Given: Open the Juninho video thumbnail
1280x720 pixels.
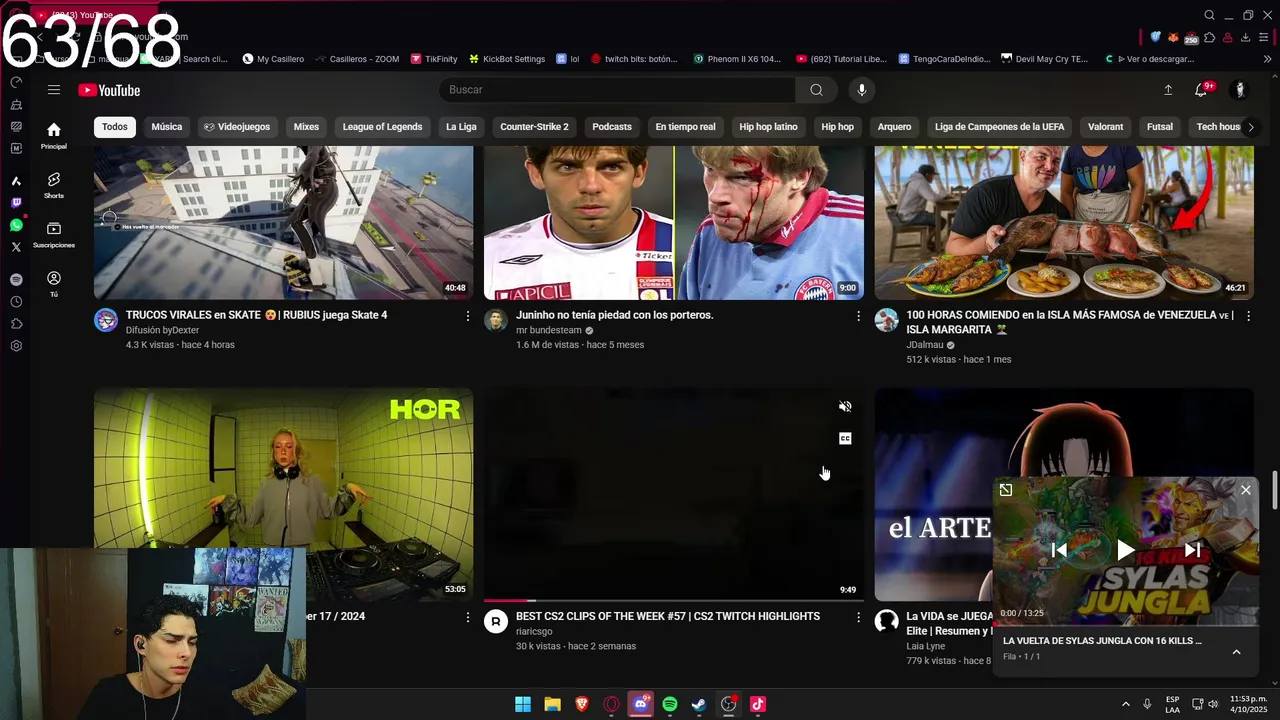Looking at the screenshot, I should (x=674, y=222).
